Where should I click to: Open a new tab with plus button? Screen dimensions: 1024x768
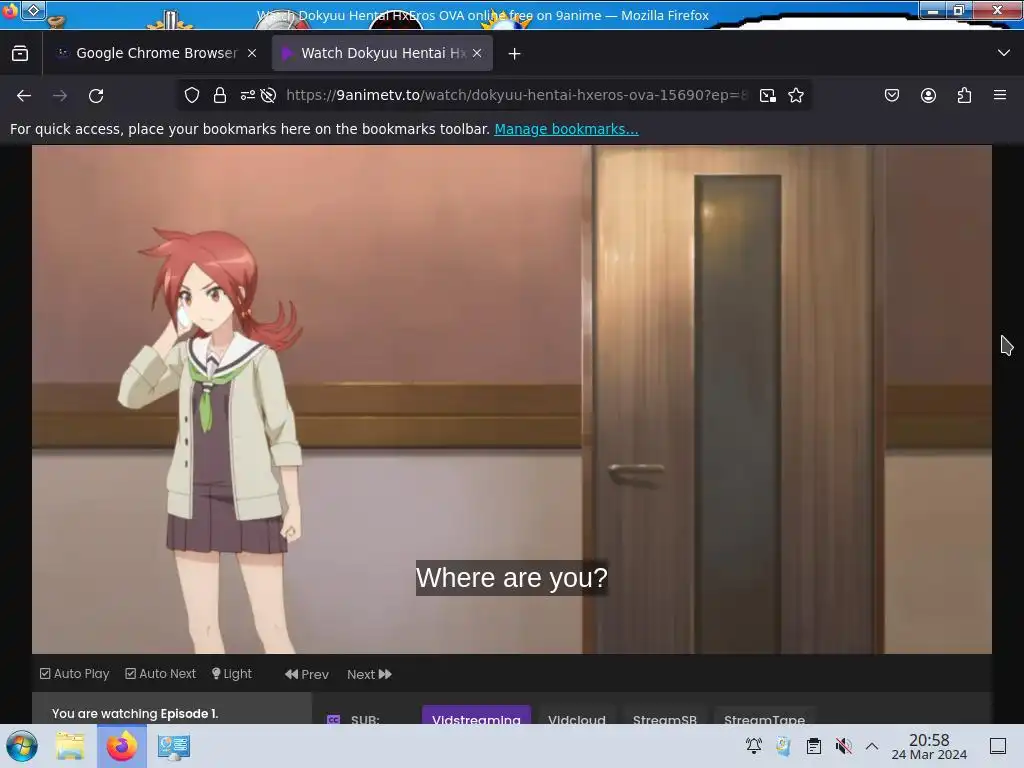515,54
